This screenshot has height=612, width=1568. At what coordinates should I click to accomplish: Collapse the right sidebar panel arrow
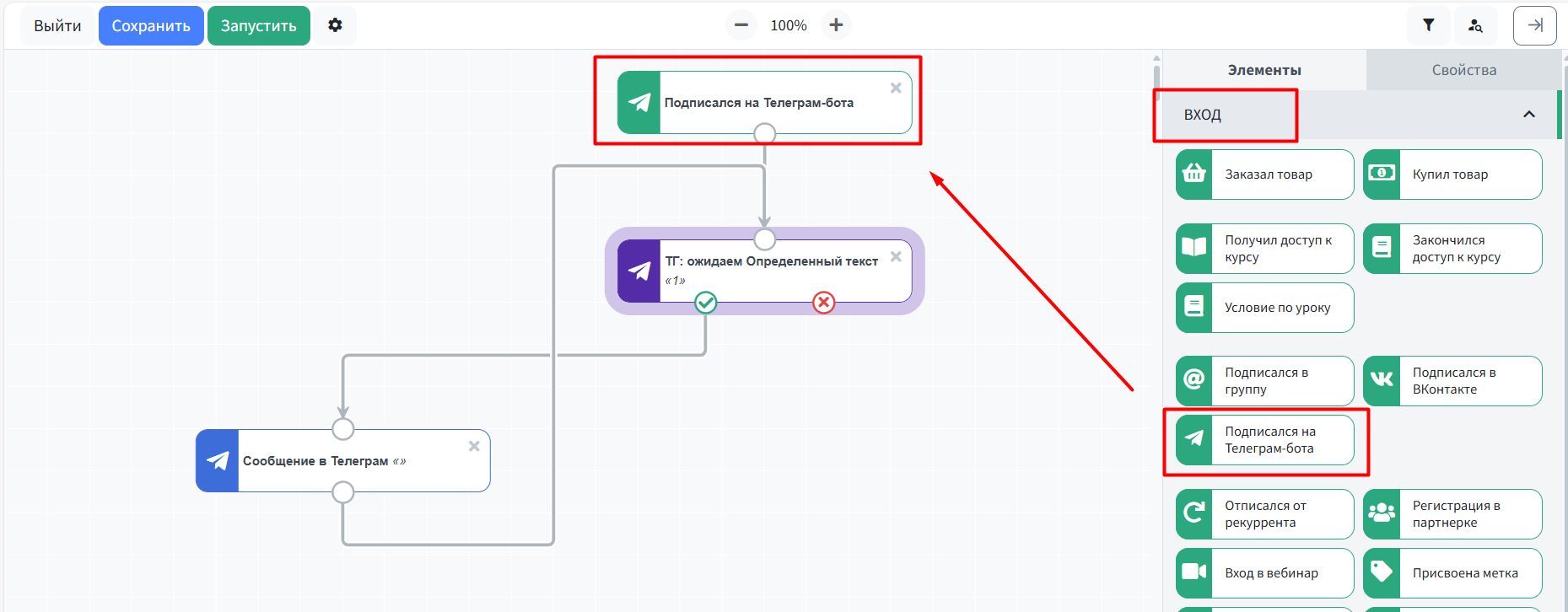(1535, 25)
